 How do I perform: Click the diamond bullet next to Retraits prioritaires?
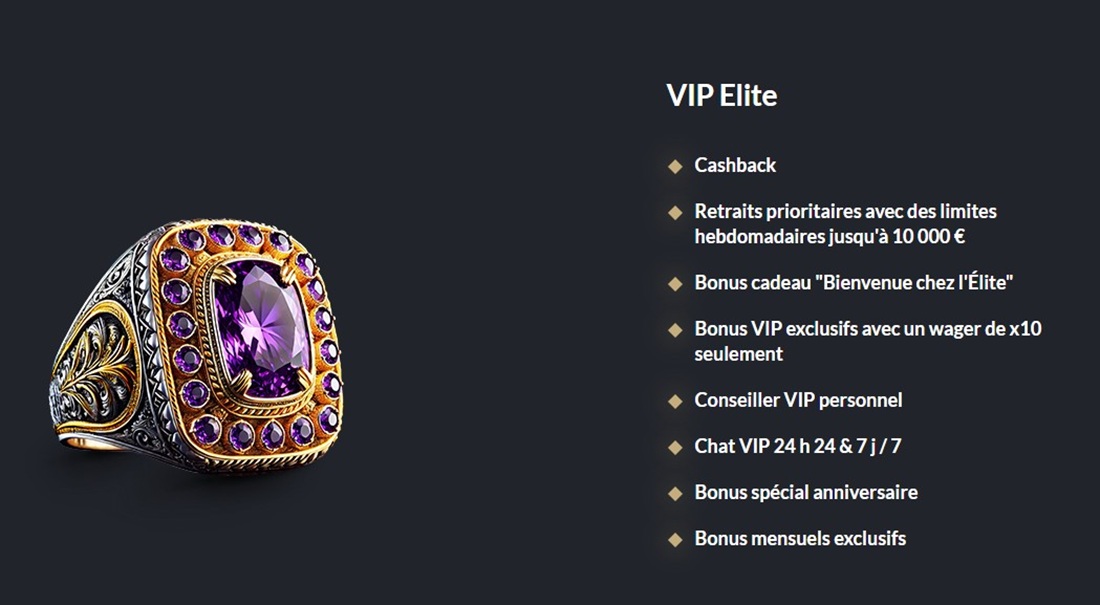[x=675, y=213]
